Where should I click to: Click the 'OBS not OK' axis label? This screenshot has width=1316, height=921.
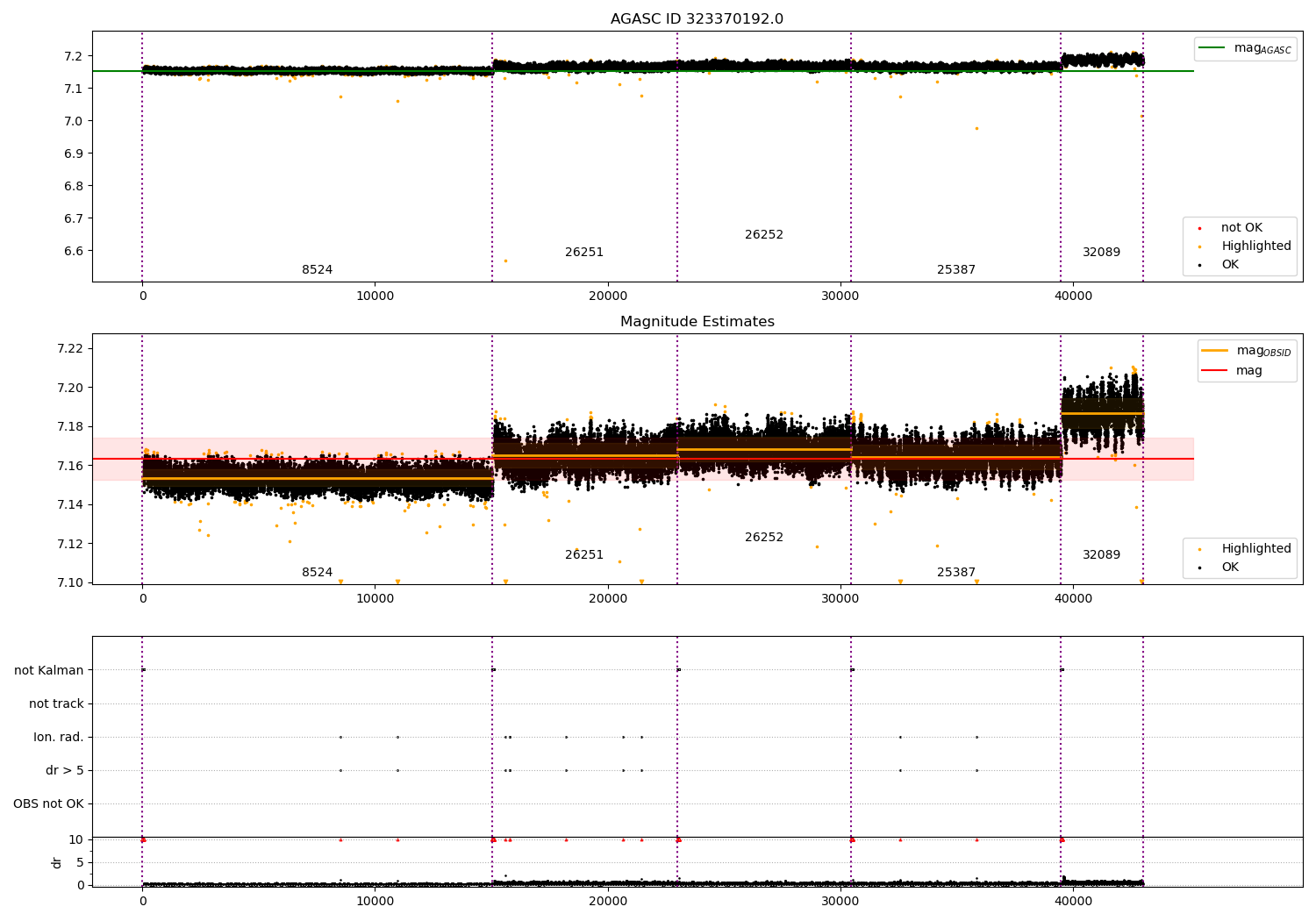point(49,803)
